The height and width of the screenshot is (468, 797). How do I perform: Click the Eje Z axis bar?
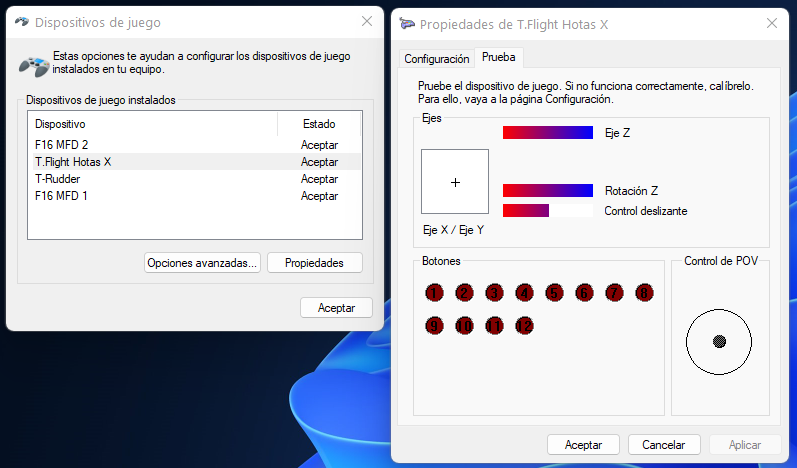click(548, 133)
